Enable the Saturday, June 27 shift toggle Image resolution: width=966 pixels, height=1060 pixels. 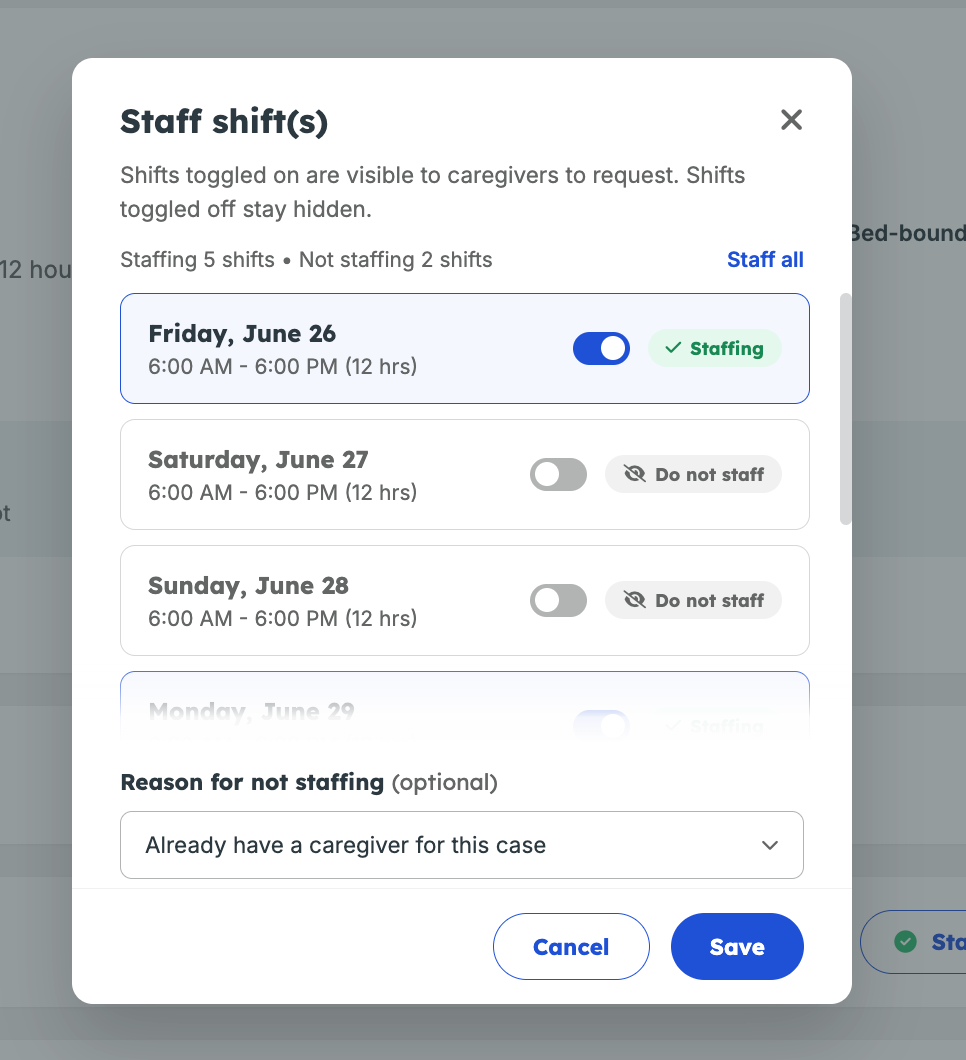coord(558,474)
